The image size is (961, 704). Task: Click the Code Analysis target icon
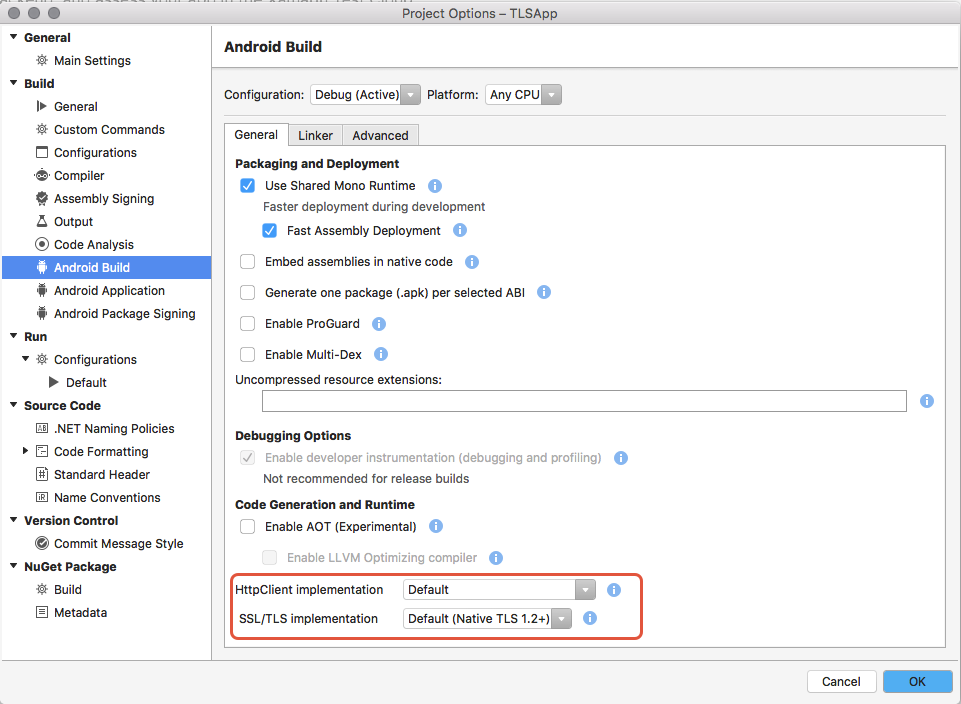pyautogui.click(x=42, y=244)
